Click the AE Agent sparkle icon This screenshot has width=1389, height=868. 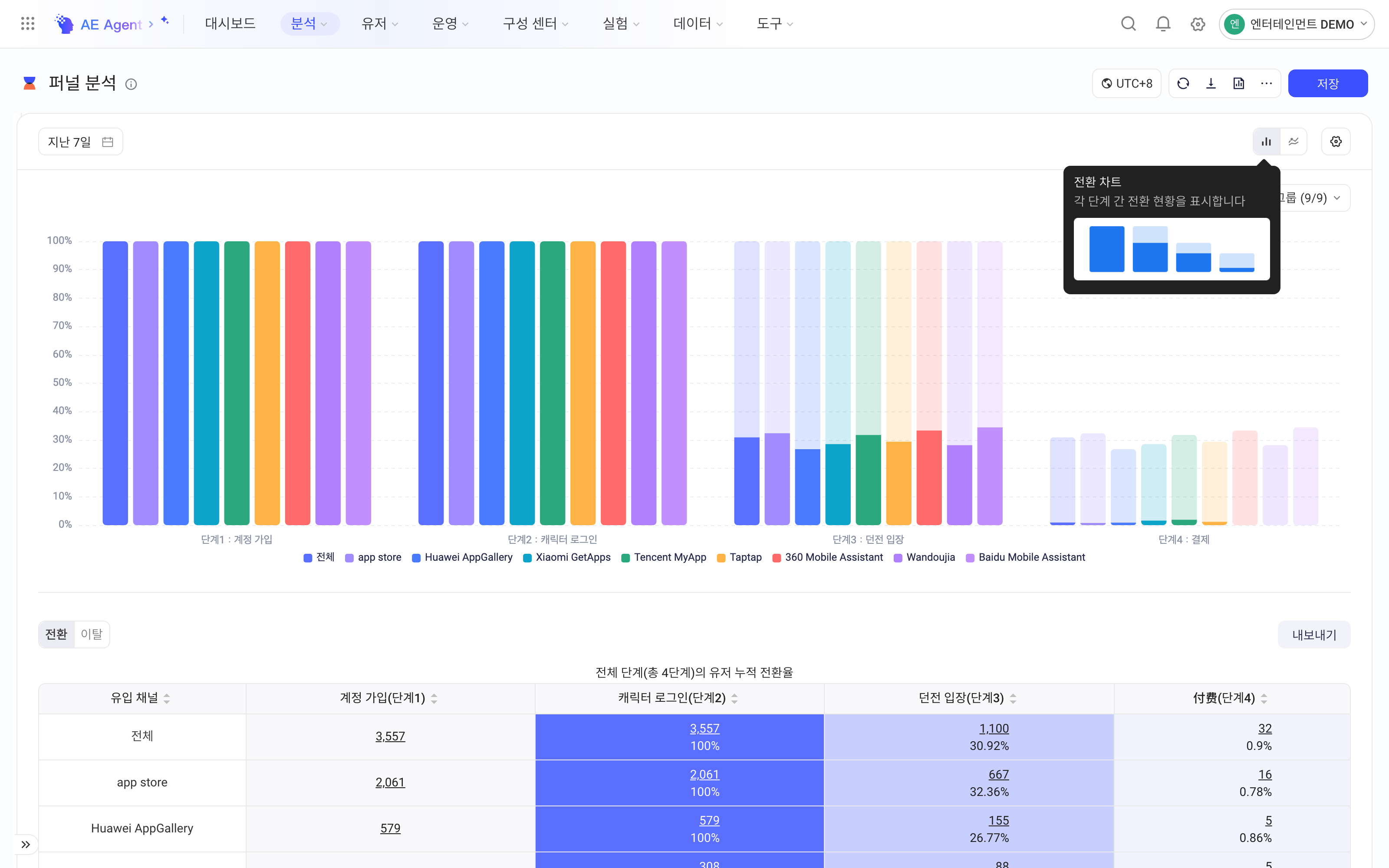coord(165,21)
